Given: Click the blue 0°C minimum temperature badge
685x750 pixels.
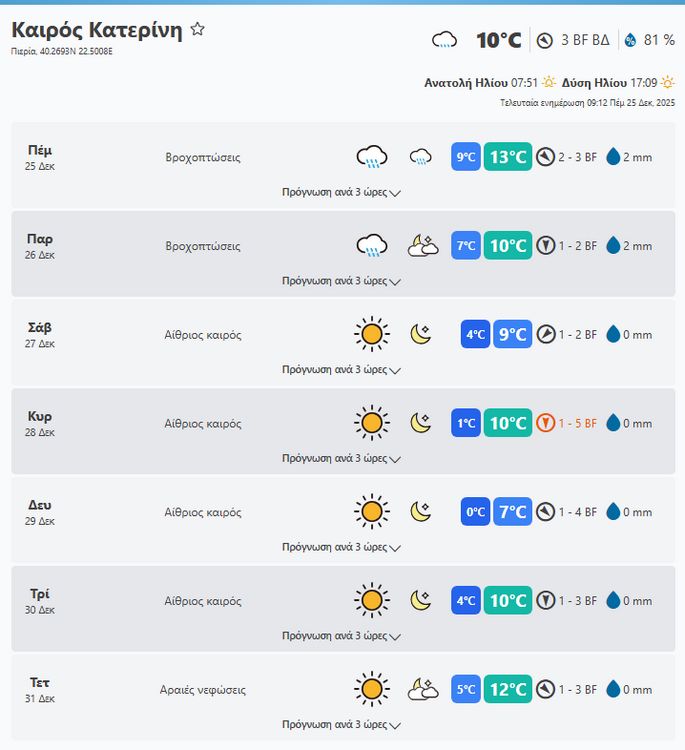Looking at the screenshot, I should point(475,512).
